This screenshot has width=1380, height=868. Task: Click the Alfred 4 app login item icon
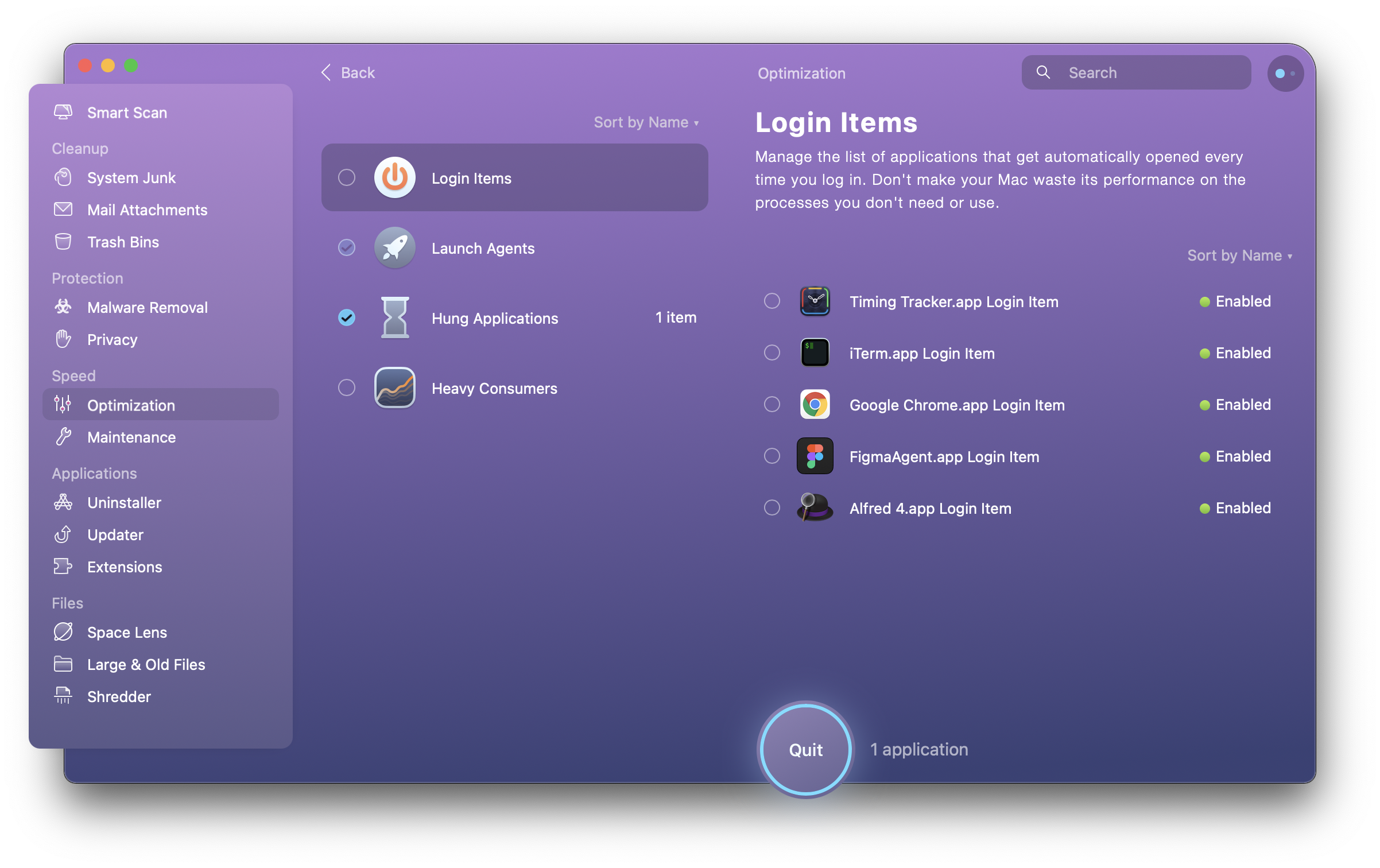(x=815, y=508)
